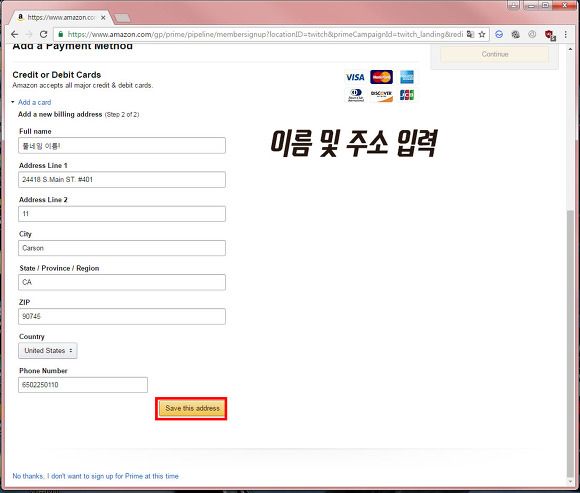Open the Chrome three-dot menu
The width and height of the screenshot is (580, 493).
566,34
